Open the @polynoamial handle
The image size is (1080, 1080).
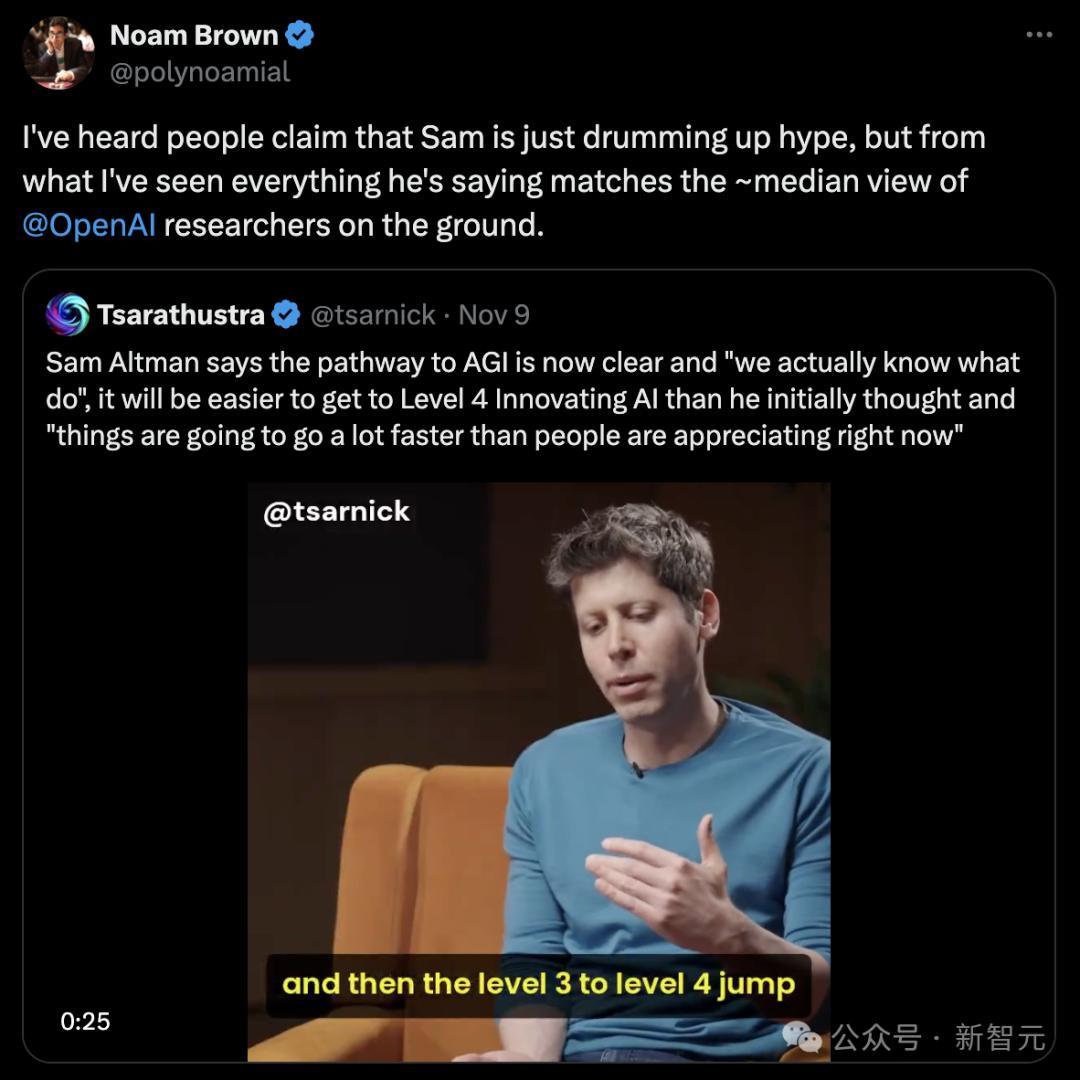click(200, 72)
